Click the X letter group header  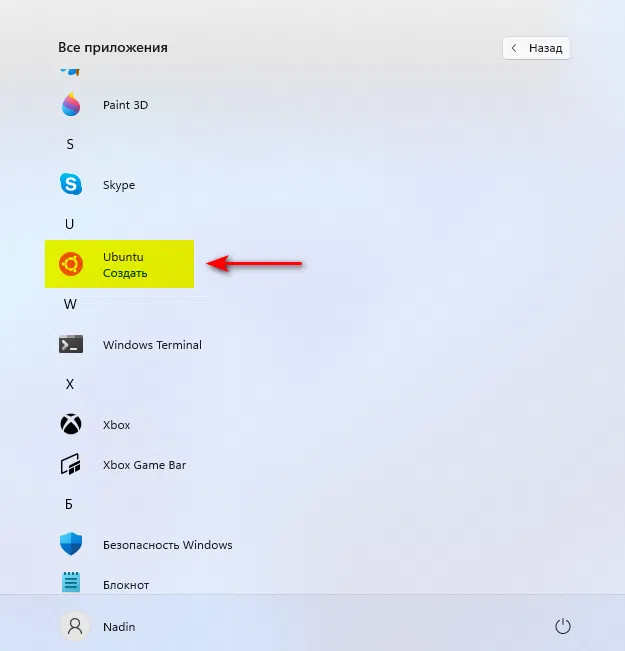point(70,384)
